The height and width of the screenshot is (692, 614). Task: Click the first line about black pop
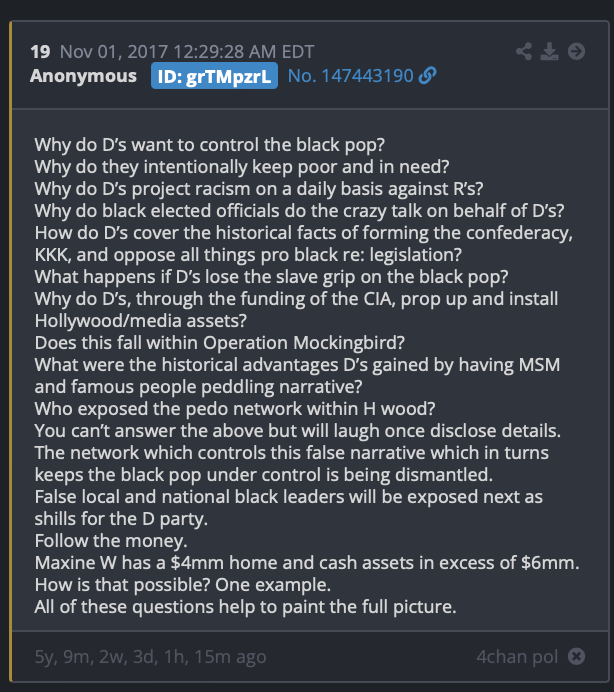click(x=210, y=145)
